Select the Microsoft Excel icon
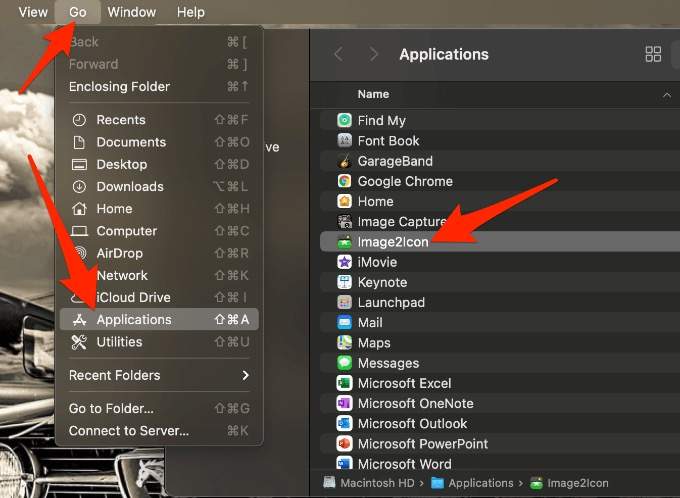The height and width of the screenshot is (498, 680). coord(344,383)
